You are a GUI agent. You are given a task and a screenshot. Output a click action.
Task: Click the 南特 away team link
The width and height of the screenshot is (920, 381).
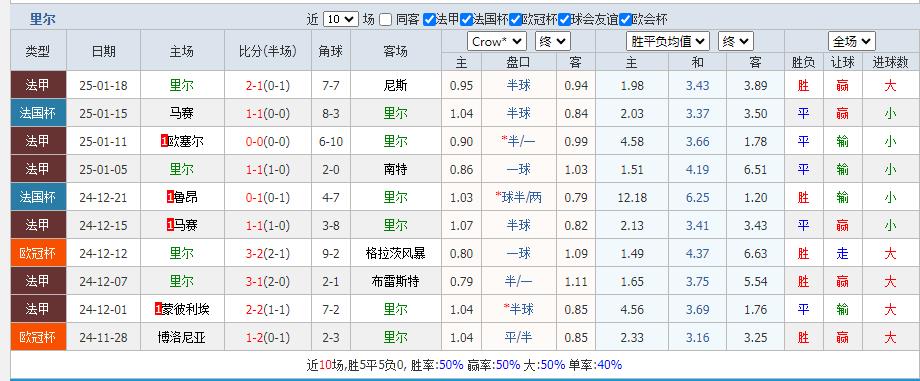pyautogui.click(x=396, y=170)
